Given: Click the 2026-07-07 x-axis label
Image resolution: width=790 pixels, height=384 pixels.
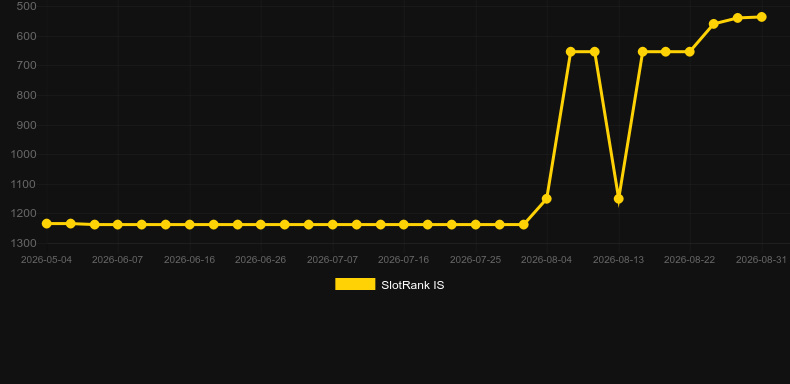Looking at the screenshot, I should (333, 260).
